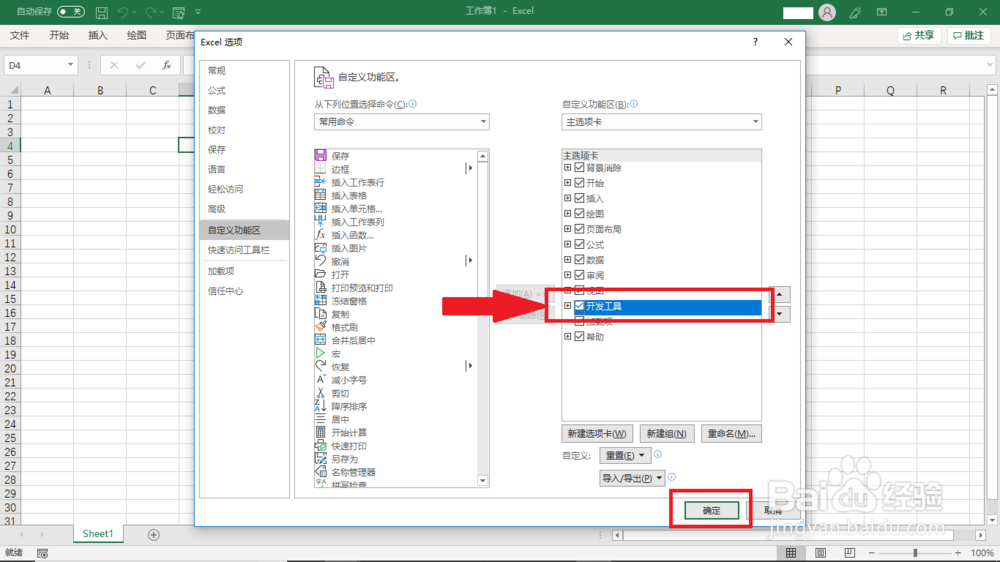
Task: Toggle the 开发工具 checkbox
Action: coord(579,306)
